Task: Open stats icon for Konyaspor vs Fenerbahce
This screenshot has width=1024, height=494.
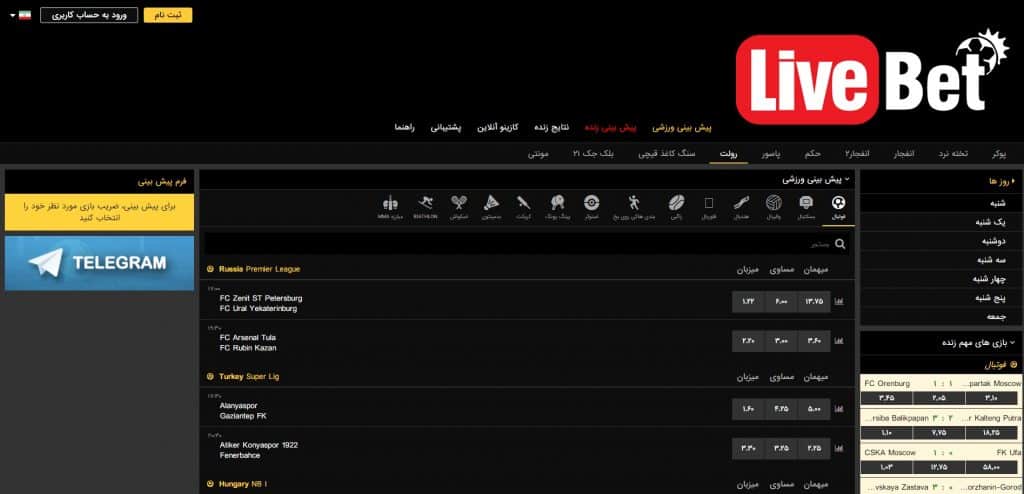Action: [x=839, y=448]
